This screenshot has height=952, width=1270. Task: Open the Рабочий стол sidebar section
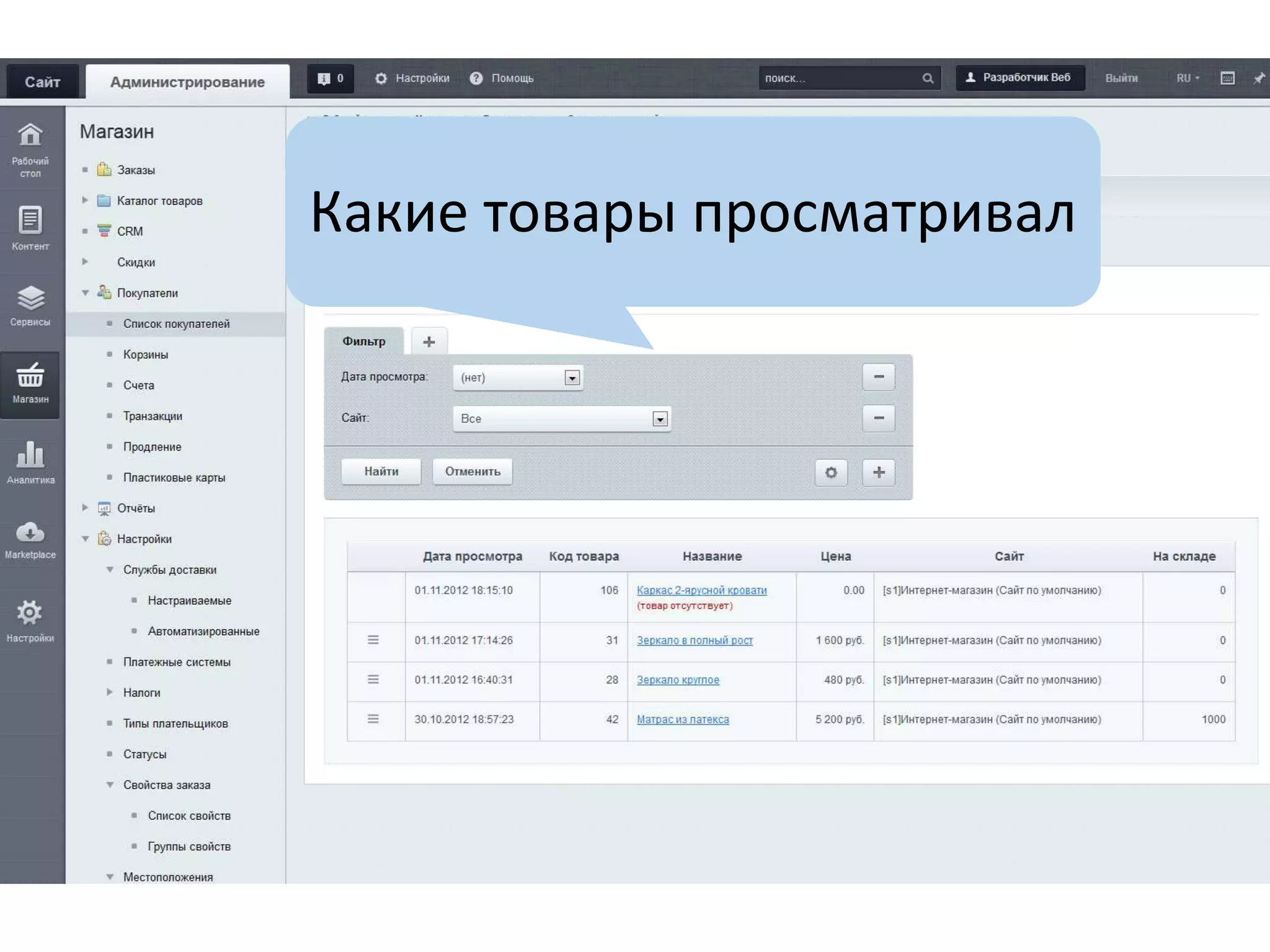point(30,150)
